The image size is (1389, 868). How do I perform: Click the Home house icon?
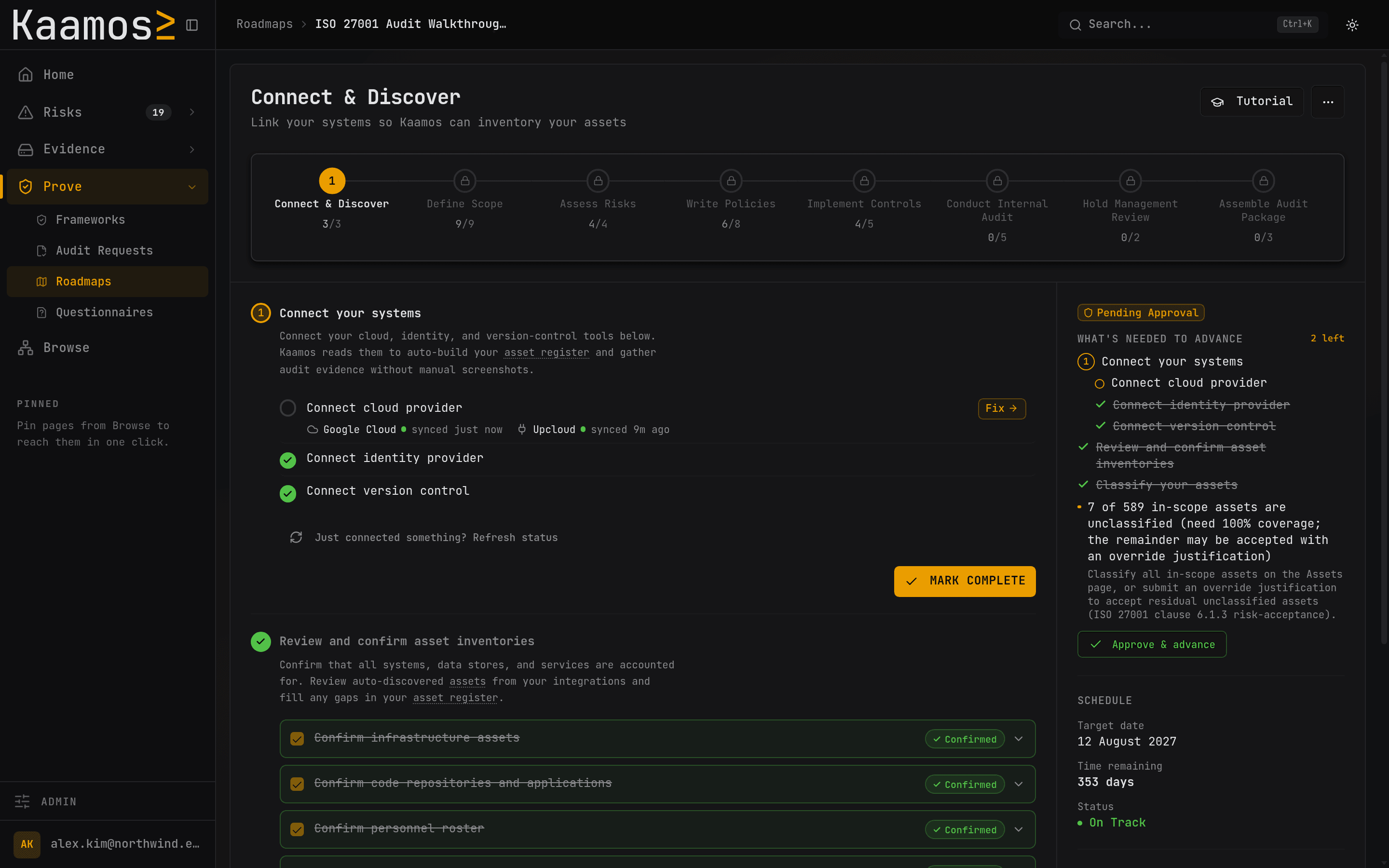[x=25, y=75]
